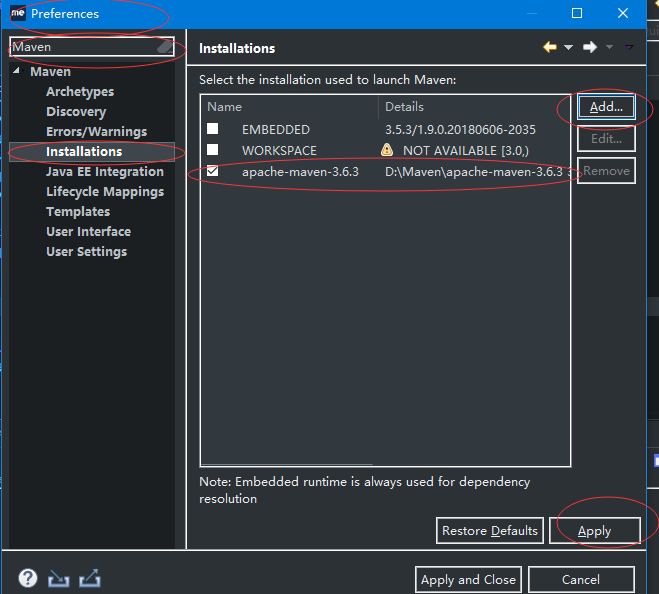Viewport: 659px width, 594px height.
Task: Open the preferences view menu triangle
Action: [x=629, y=47]
